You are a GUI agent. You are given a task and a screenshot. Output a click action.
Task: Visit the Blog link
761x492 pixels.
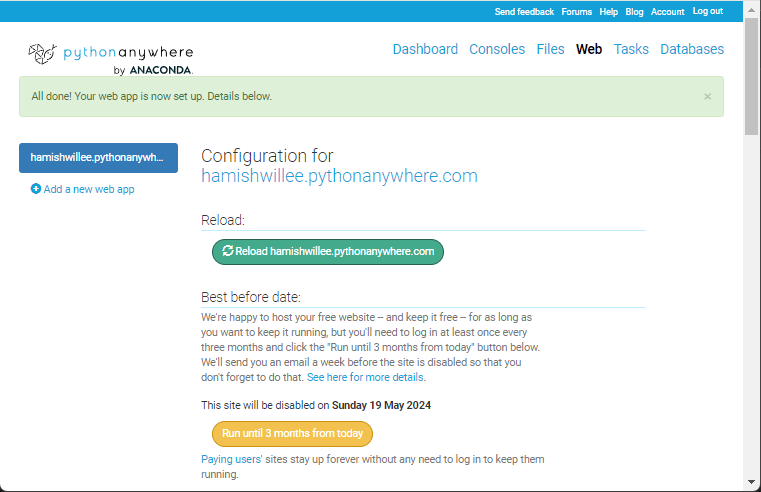[635, 12]
